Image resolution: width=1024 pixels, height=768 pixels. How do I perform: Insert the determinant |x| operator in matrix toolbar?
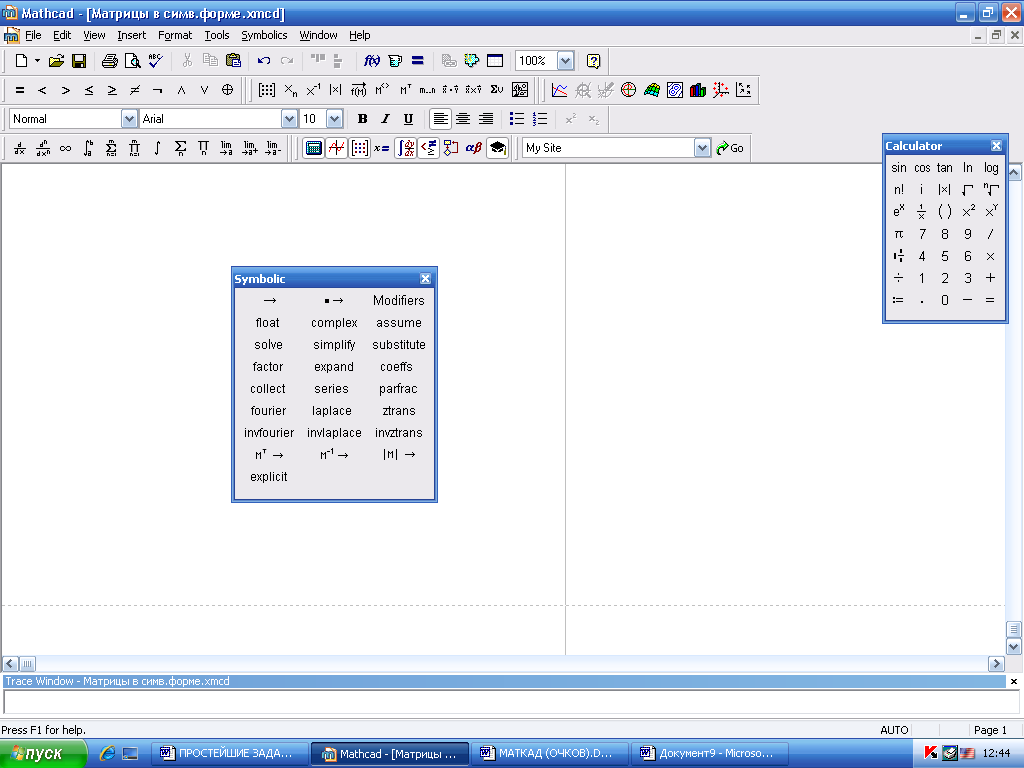(336, 90)
